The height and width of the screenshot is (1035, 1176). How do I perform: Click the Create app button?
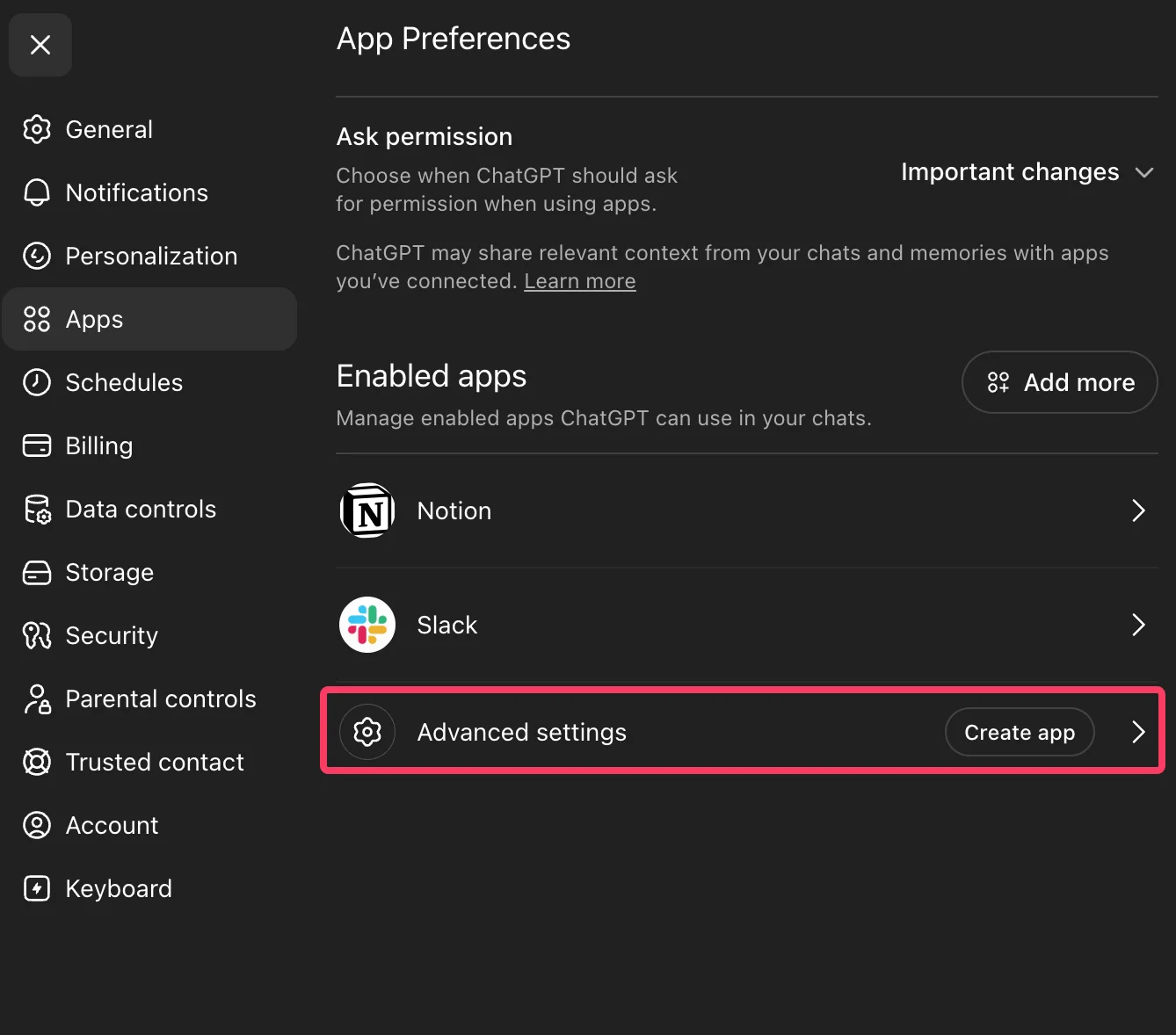[1020, 732]
